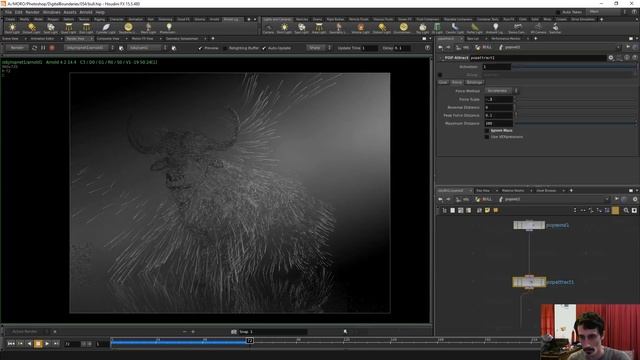Select the Force tab in POP Attract parameters
Image resolution: width=640 pixels, height=360 pixels.
click(457, 82)
